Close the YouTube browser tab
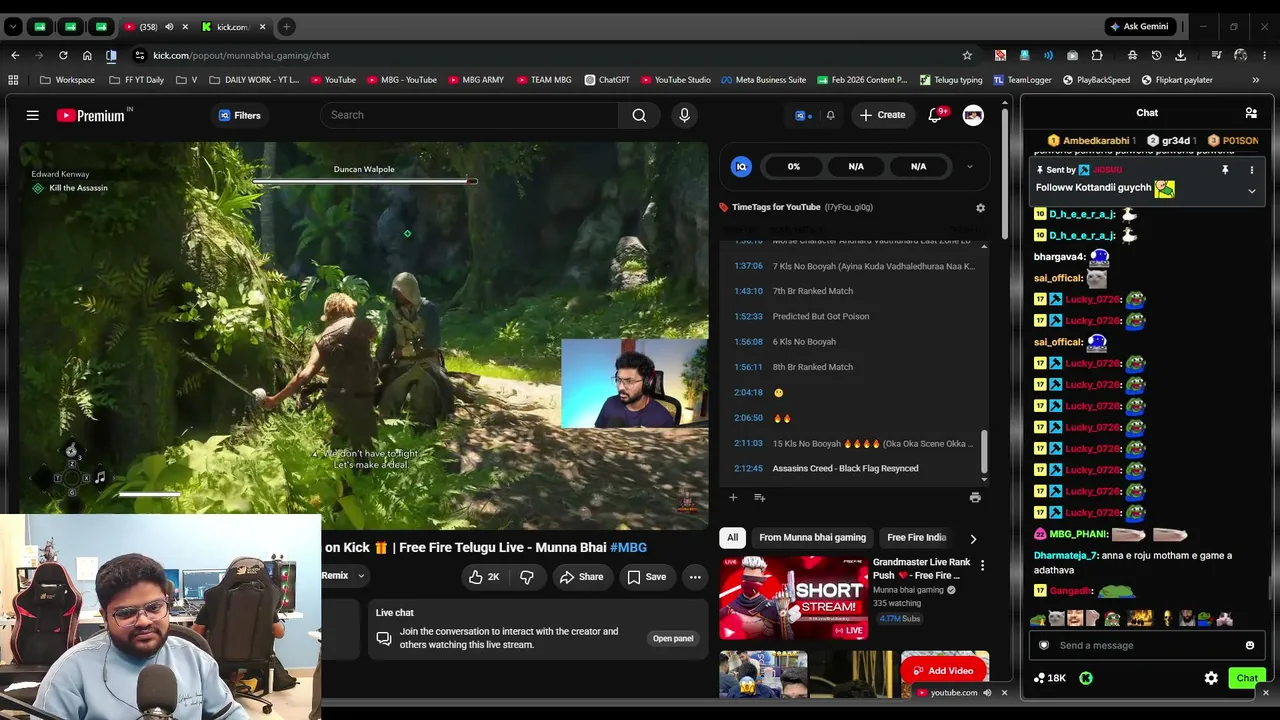Image resolution: width=1280 pixels, height=720 pixels. (x=185, y=27)
